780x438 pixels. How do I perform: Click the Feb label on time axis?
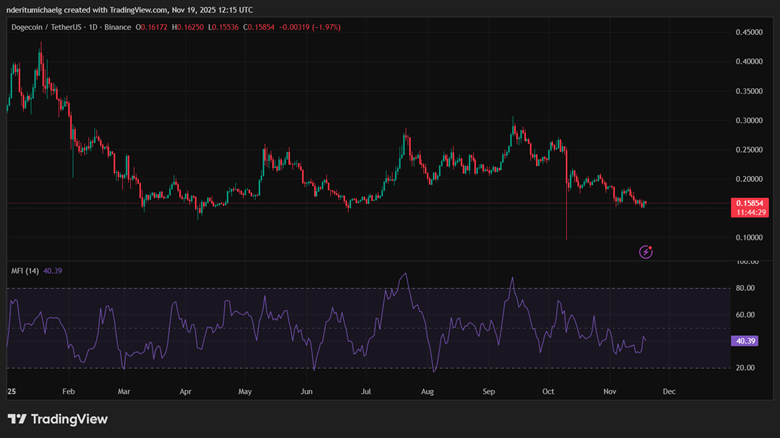tap(67, 393)
